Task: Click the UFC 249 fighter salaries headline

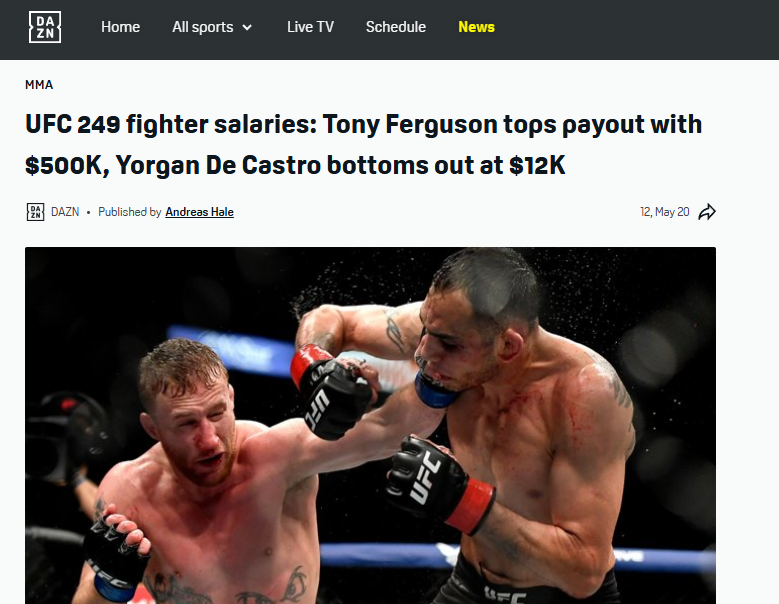Action: pos(363,144)
